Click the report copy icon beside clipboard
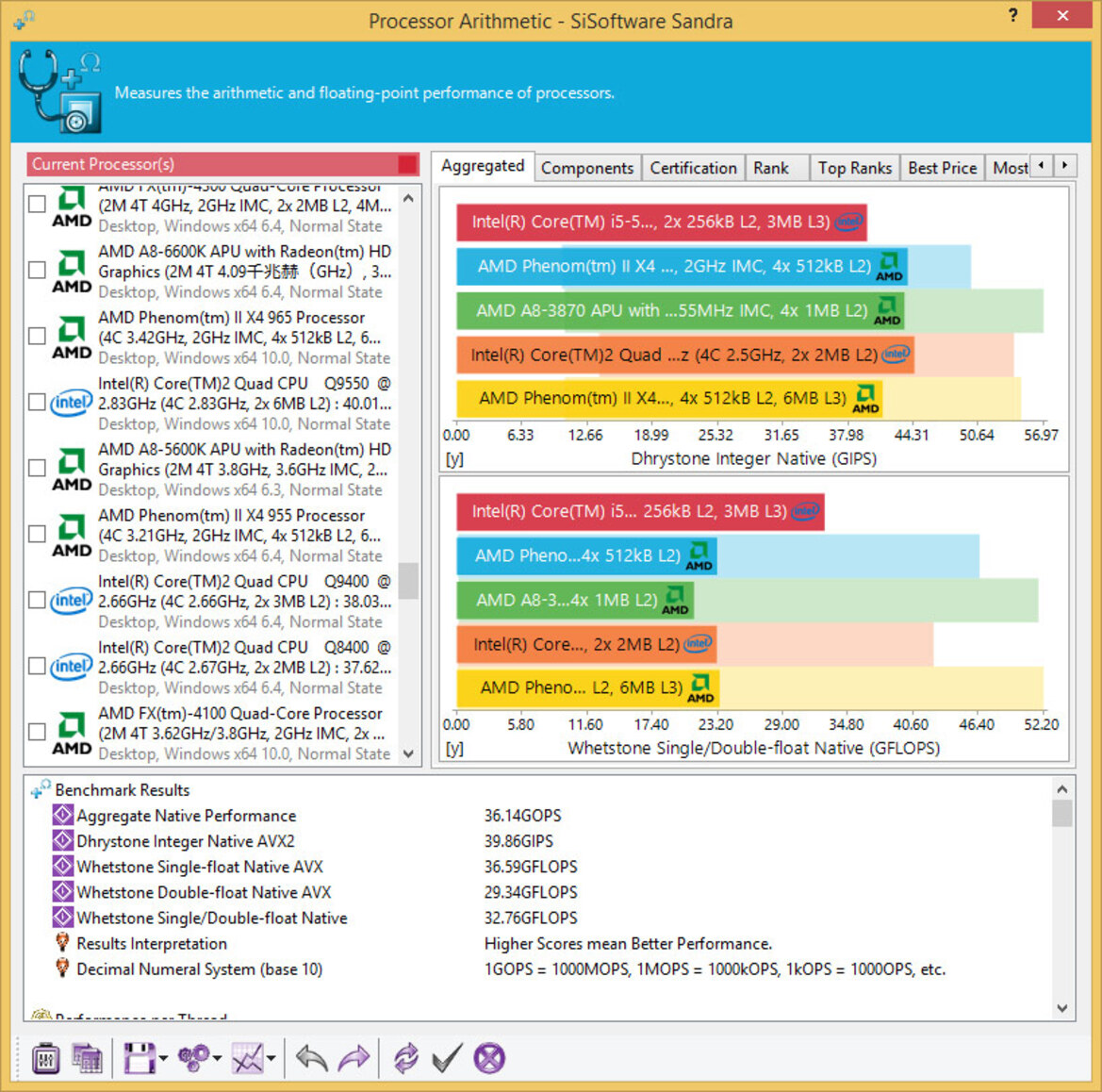The width and height of the screenshot is (1102, 1092). point(87,1057)
